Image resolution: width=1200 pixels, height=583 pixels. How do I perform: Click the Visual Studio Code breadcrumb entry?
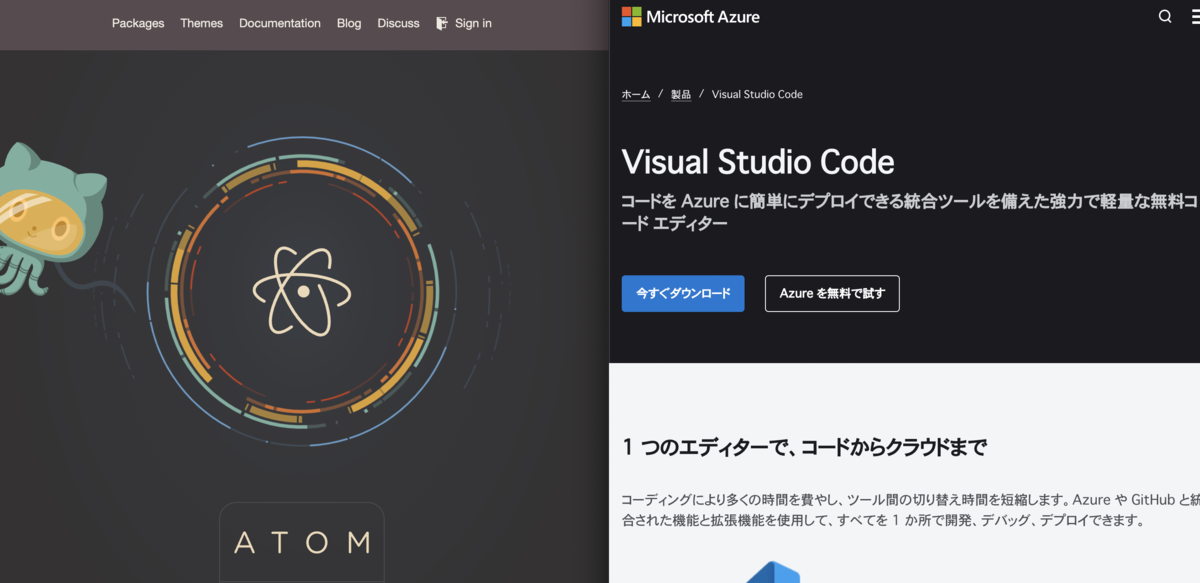pyautogui.click(x=756, y=94)
